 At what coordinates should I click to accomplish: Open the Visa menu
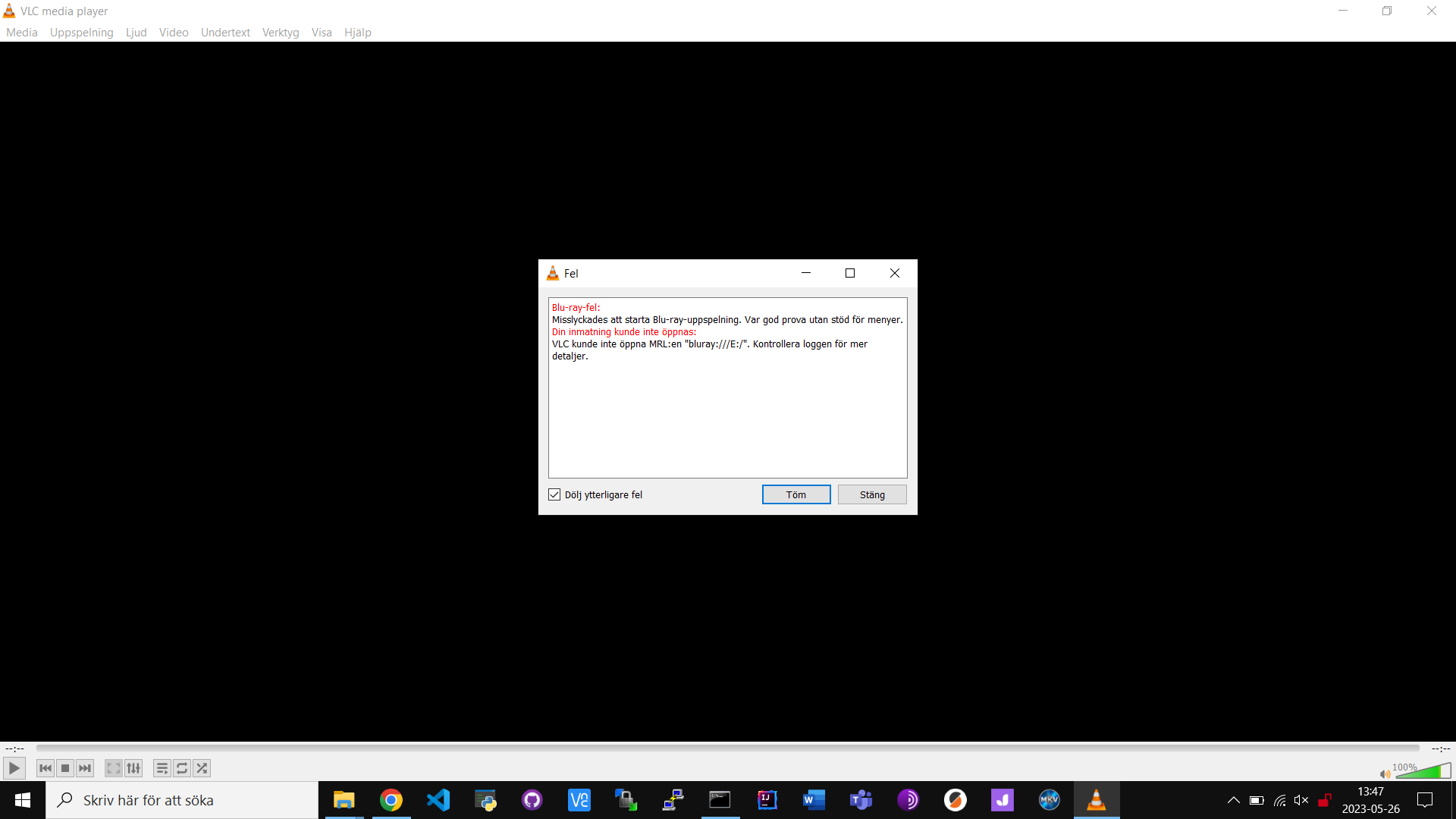coord(322,32)
